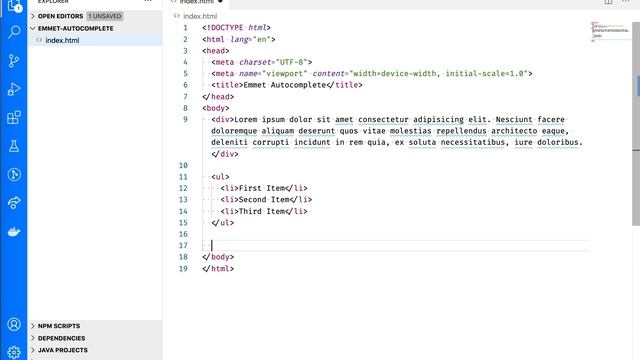The image size is (640, 360).
Task: Click the DOCTYPE declaration on line 1
Action: click(x=236, y=27)
